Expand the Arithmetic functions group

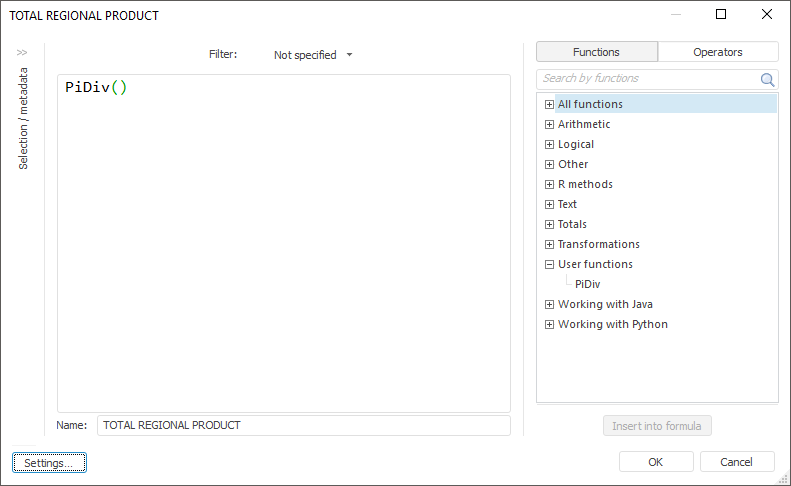pos(549,124)
